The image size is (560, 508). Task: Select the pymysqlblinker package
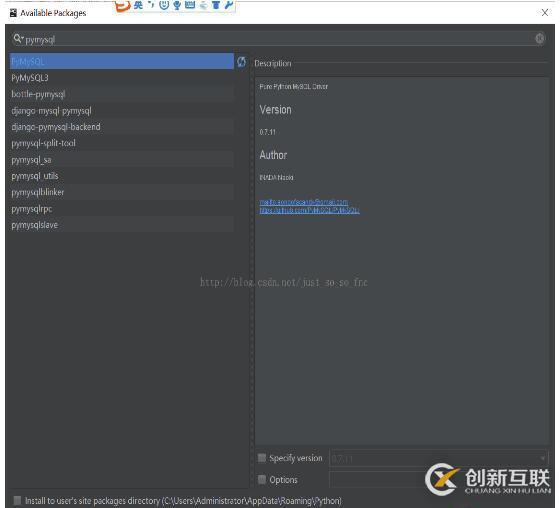122,192
